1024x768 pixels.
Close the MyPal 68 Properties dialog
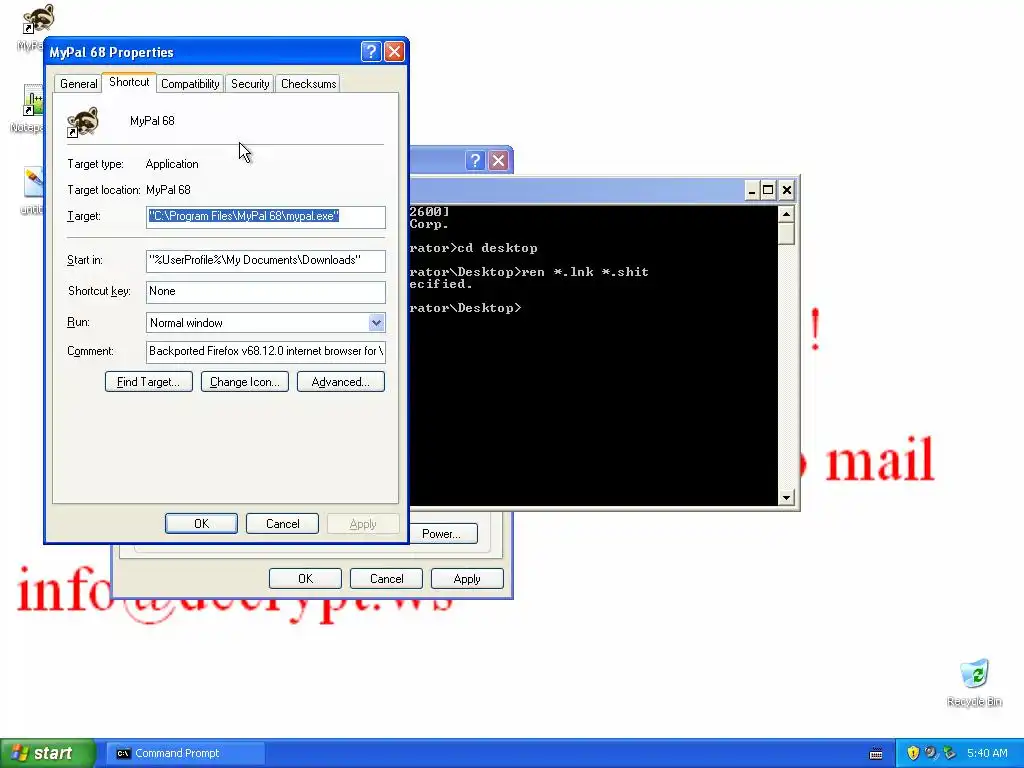coord(394,52)
